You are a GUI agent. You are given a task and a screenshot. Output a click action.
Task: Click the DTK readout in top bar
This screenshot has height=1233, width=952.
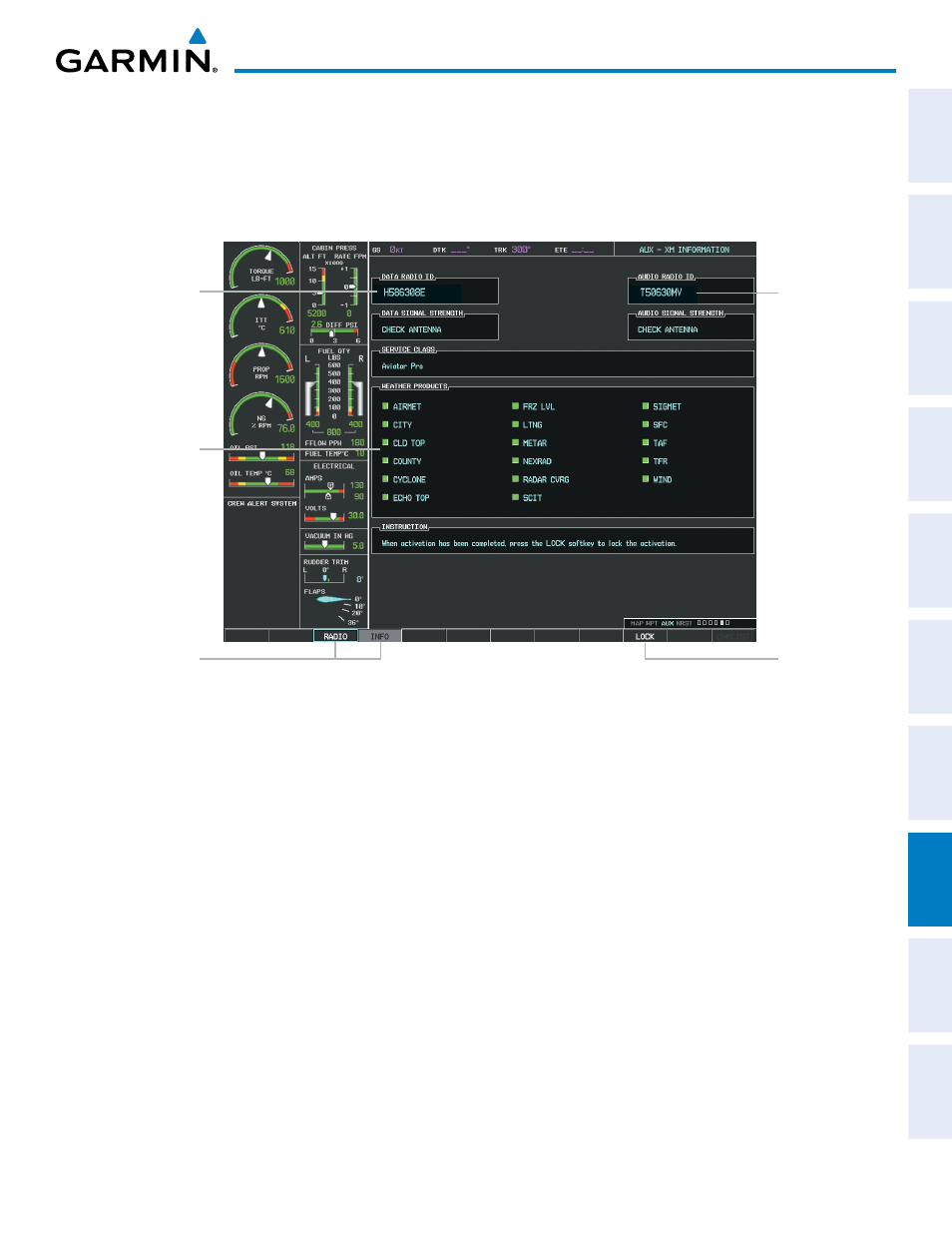[x=451, y=250]
